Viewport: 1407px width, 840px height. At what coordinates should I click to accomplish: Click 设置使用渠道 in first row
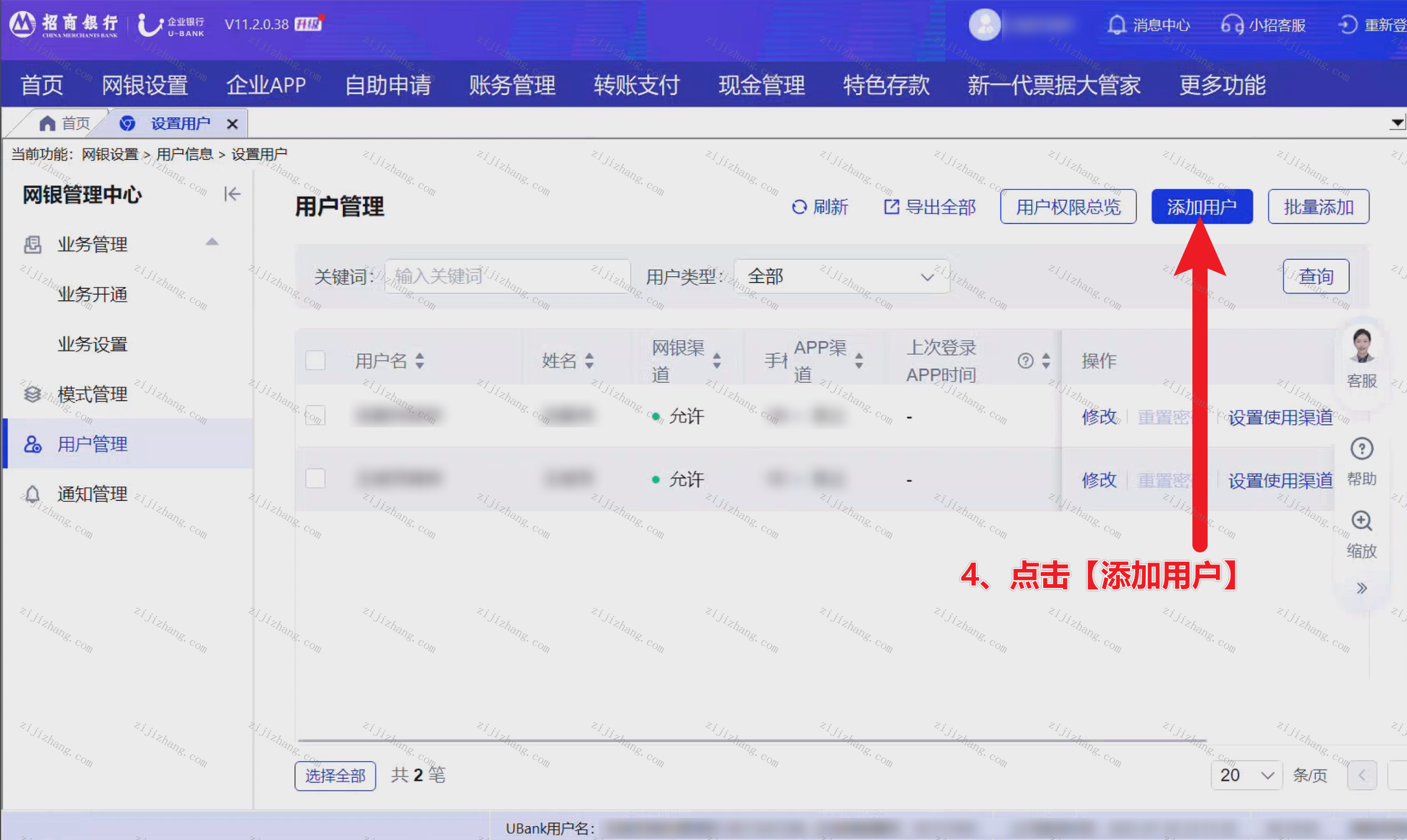tap(1280, 417)
